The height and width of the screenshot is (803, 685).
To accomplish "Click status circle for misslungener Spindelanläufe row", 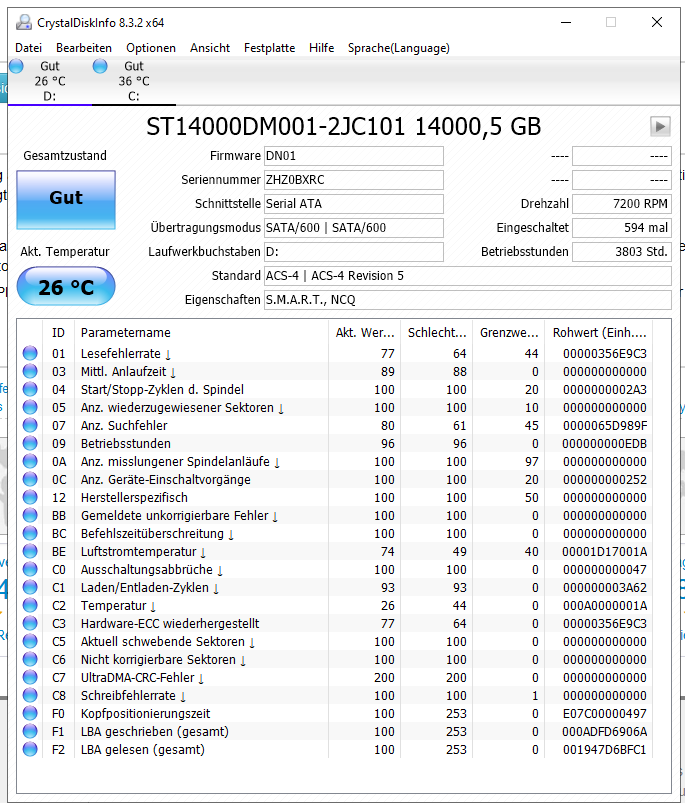I will click(x=30, y=461).
